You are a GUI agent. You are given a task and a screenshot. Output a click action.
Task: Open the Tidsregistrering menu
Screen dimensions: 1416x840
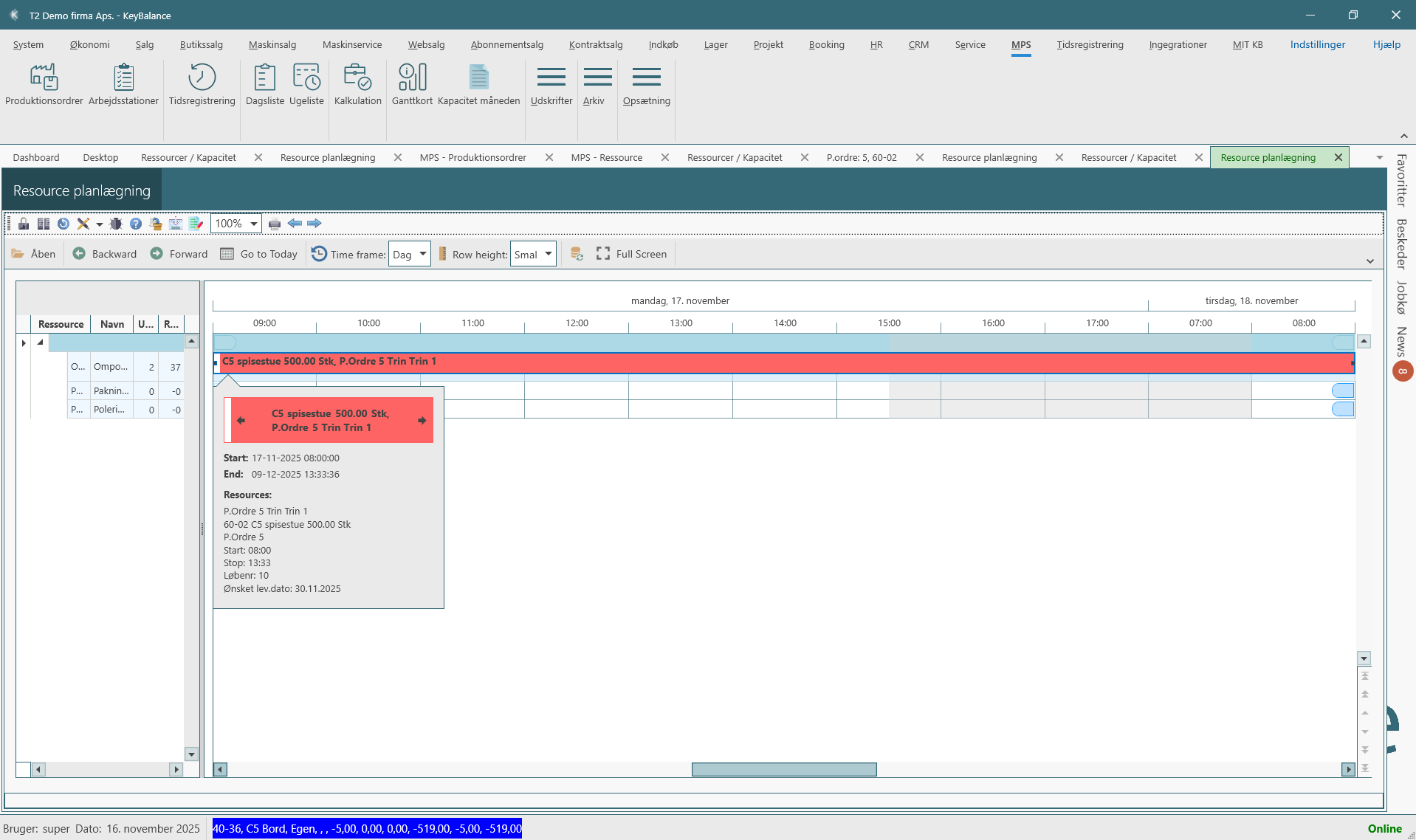click(1090, 44)
